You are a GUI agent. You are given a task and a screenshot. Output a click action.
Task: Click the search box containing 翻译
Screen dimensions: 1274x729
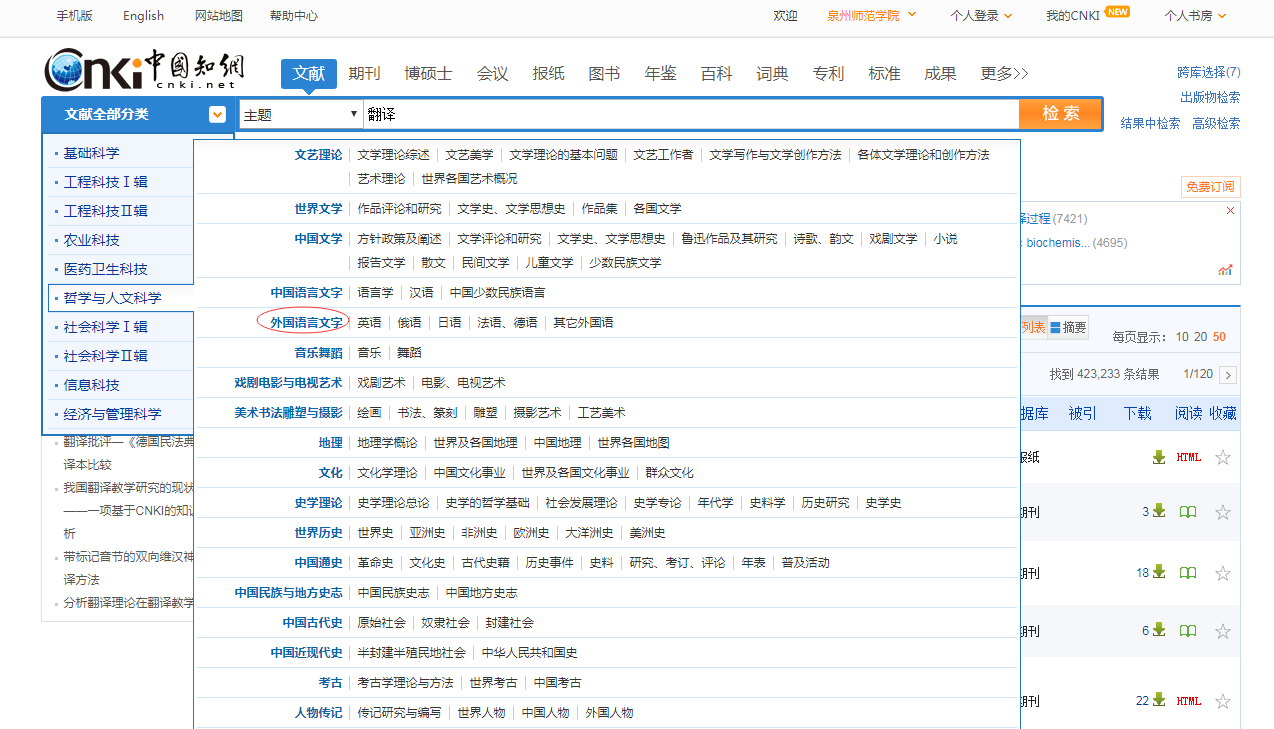[690, 115]
